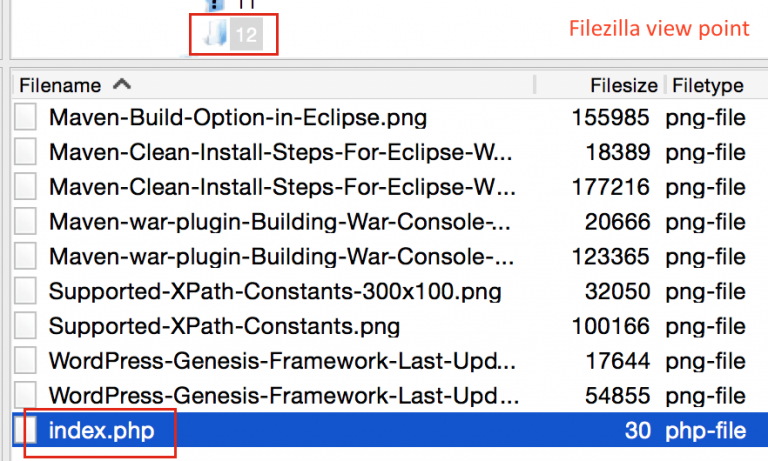Click the file icon next to index.php
768x461 pixels.
(26, 430)
